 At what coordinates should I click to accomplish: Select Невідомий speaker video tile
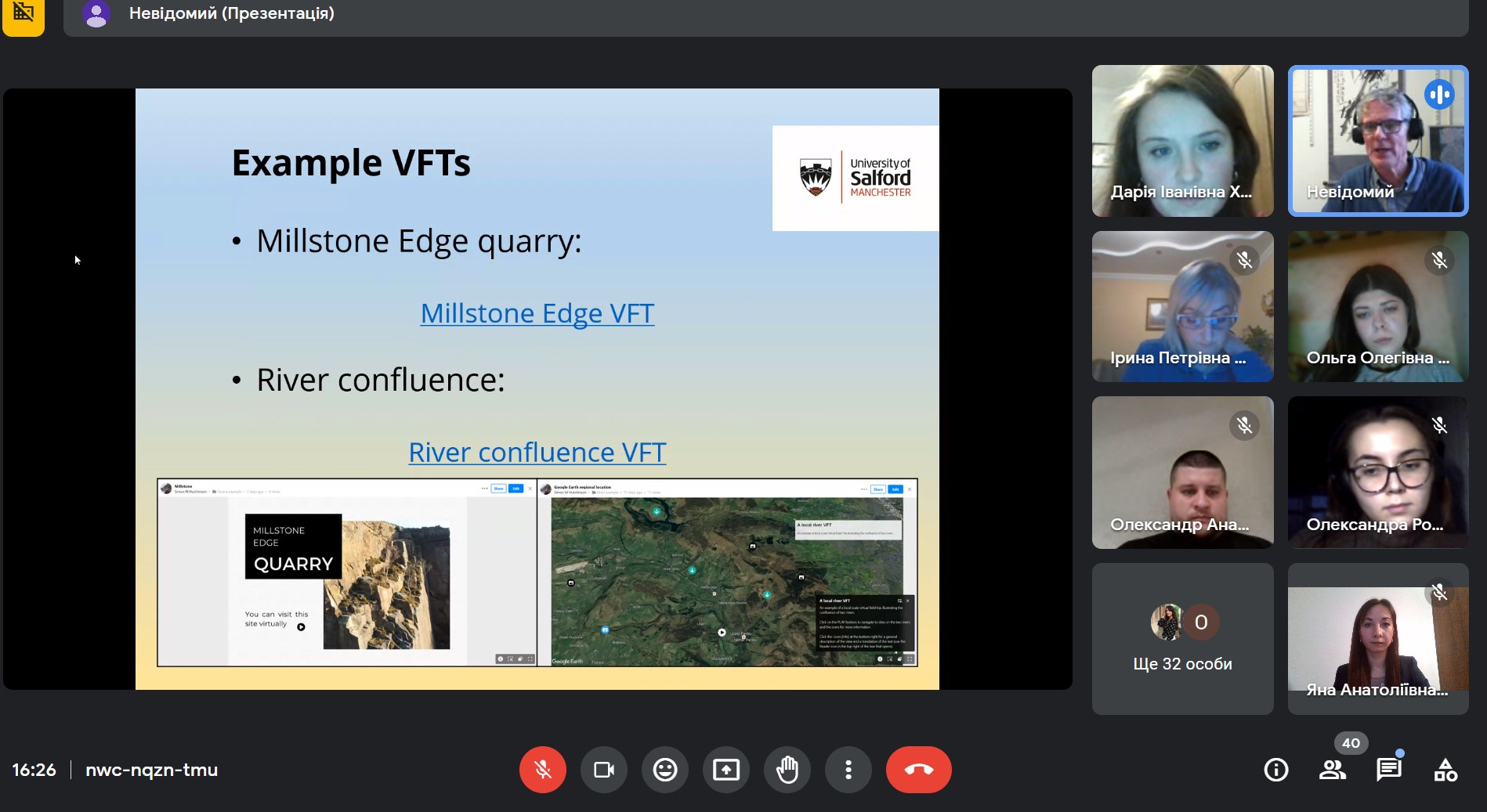[1378, 141]
